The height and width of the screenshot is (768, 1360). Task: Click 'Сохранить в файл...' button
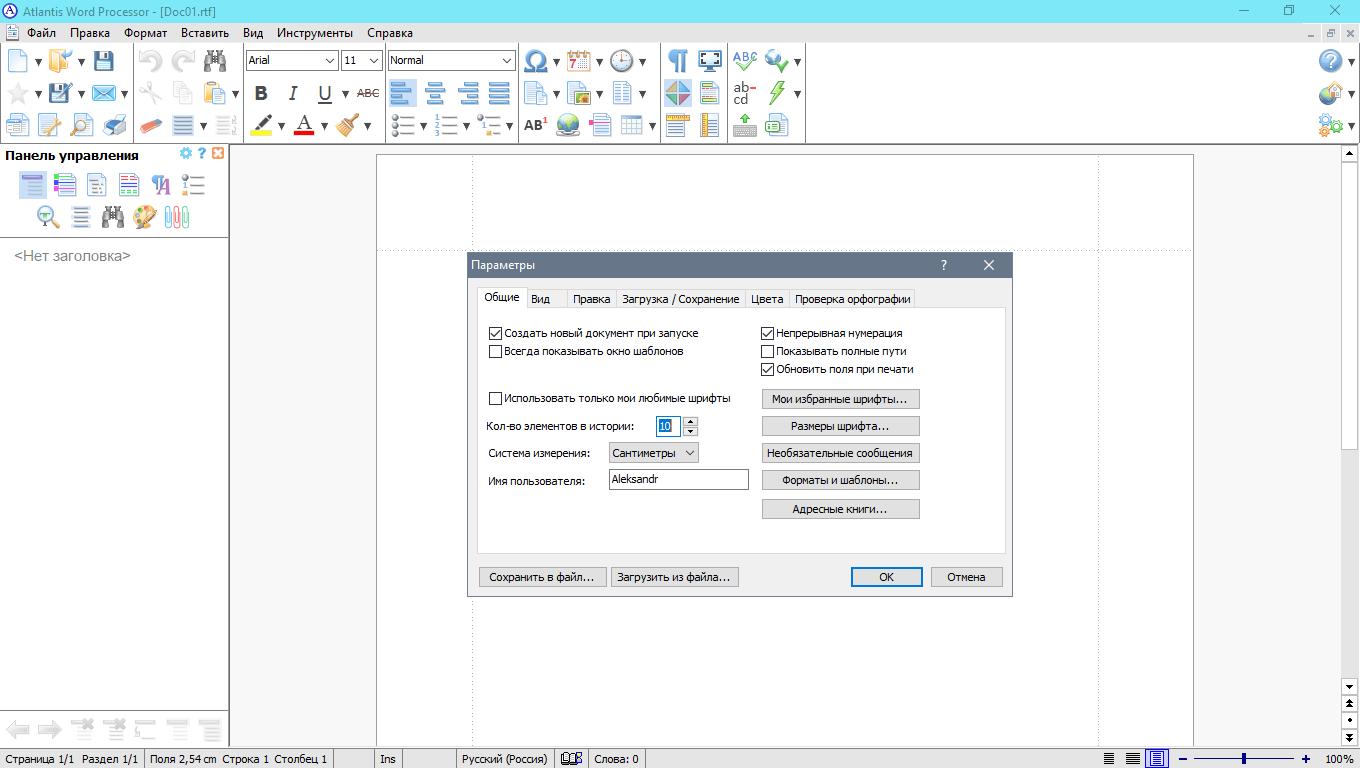pos(543,577)
